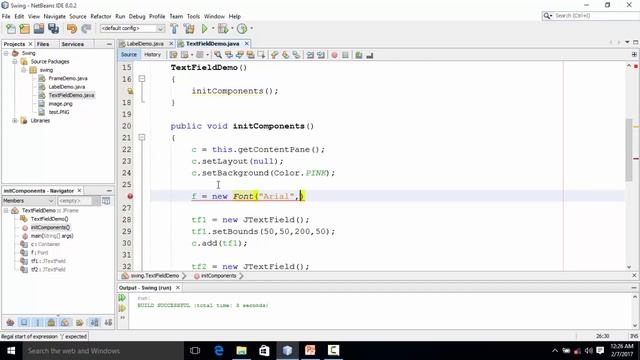Click the Source view button

129,55
